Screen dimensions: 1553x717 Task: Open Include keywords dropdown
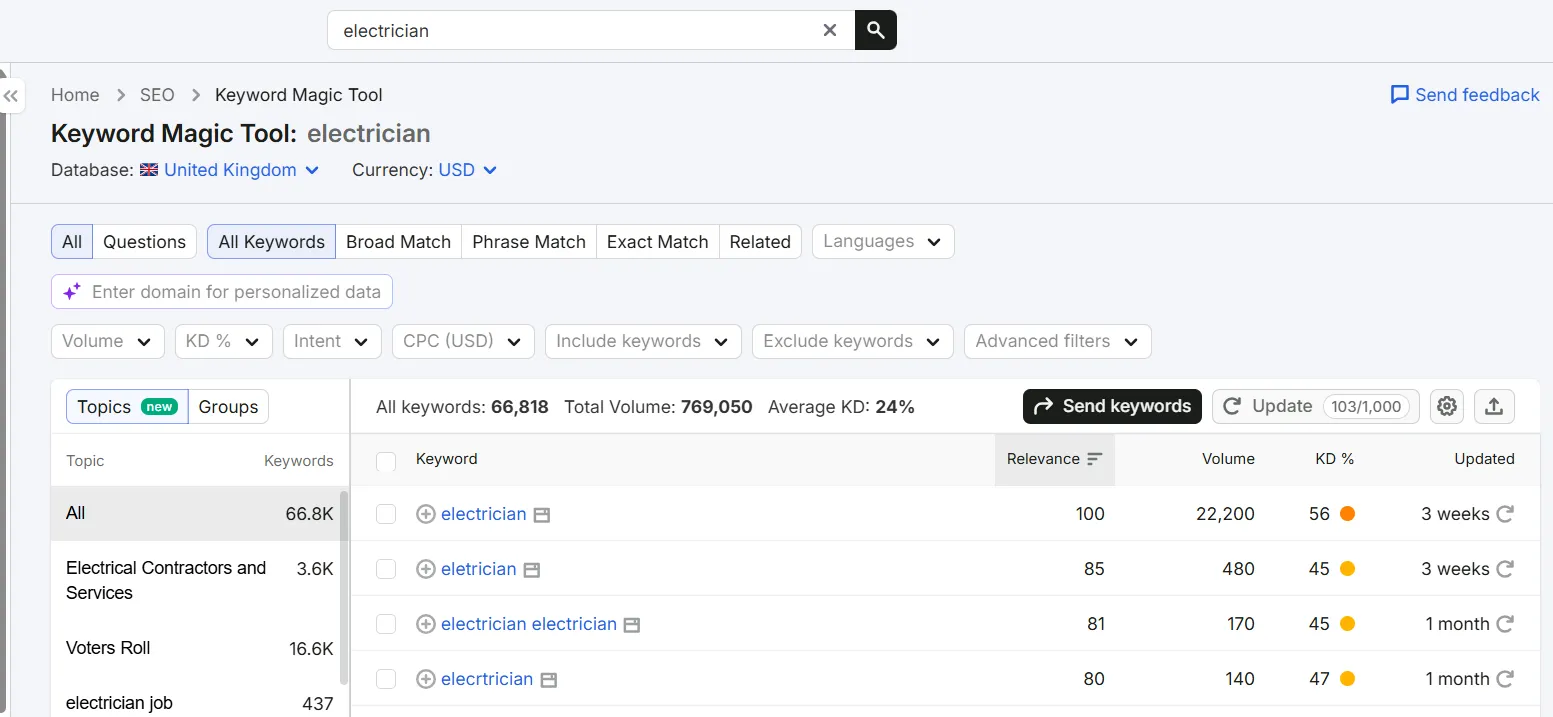coord(643,341)
